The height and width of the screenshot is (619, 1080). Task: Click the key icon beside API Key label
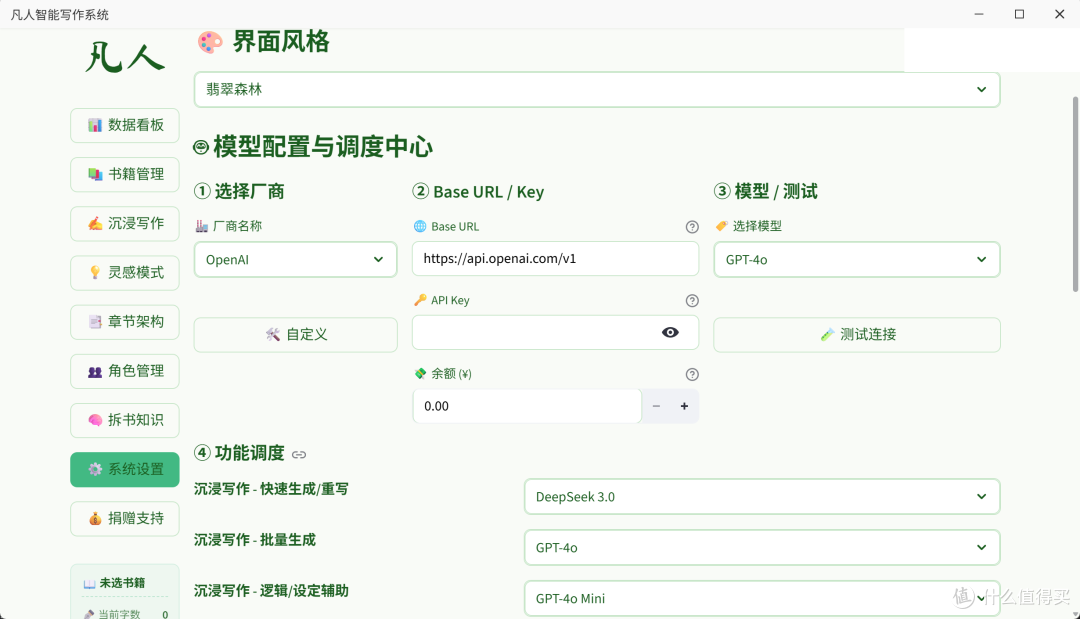coord(419,300)
